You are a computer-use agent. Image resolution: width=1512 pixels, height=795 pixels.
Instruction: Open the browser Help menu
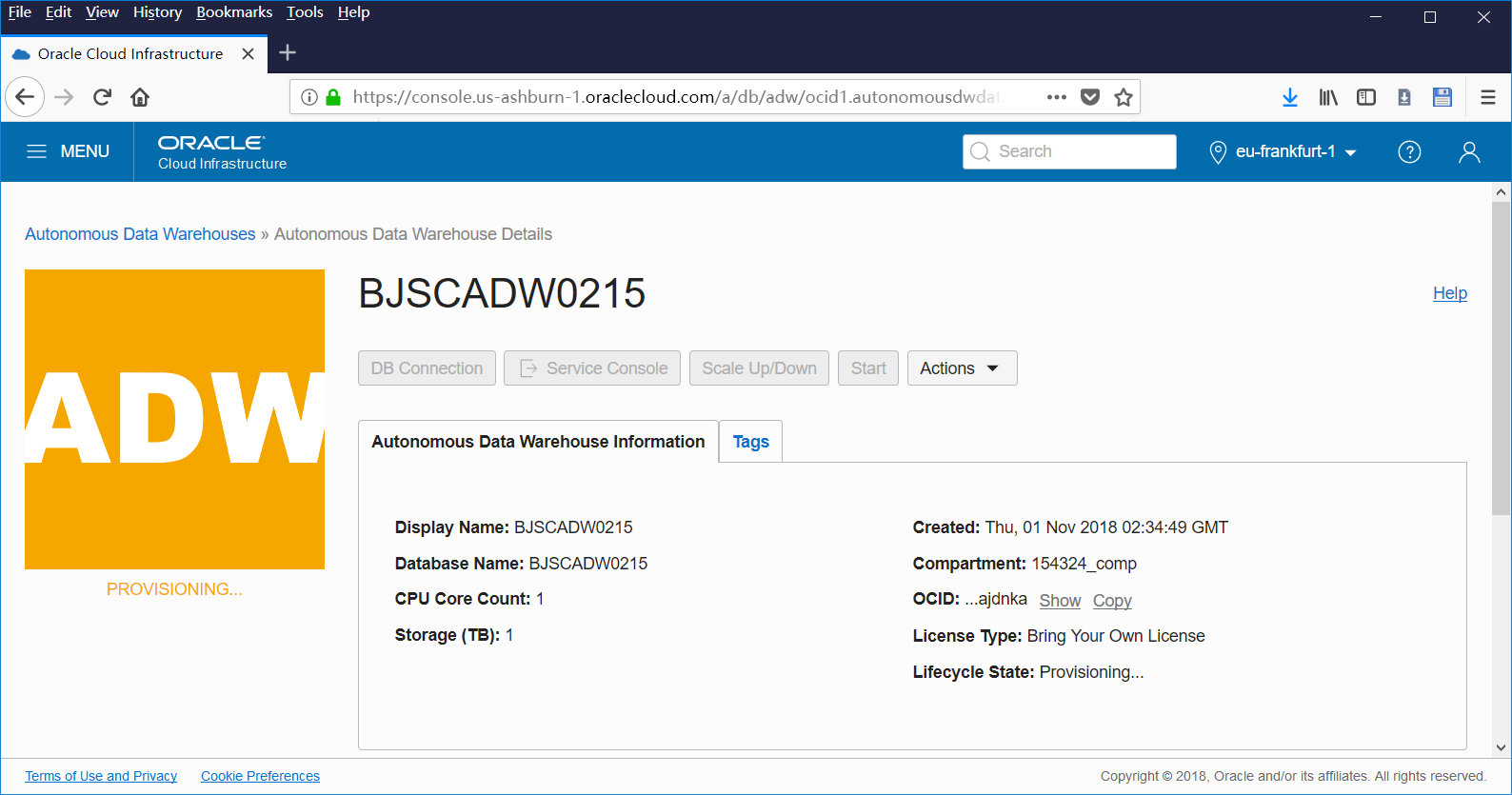353,12
